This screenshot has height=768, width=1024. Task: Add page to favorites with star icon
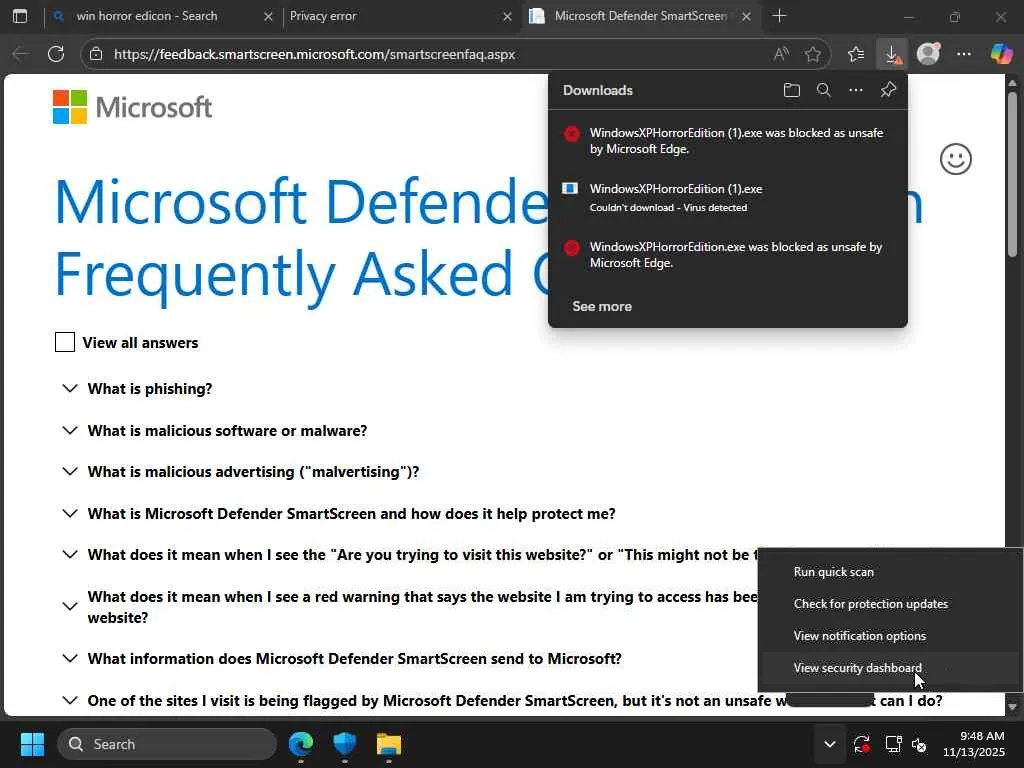pos(812,54)
